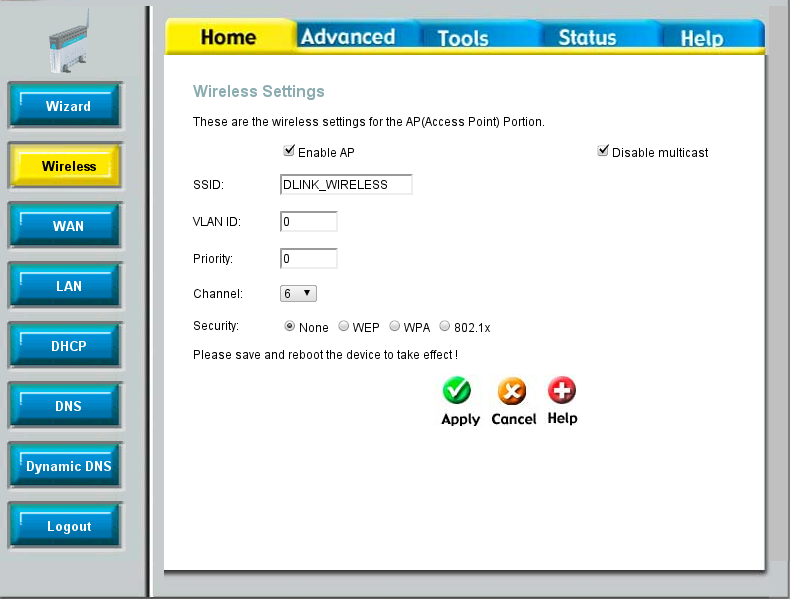The height and width of the screenshot is (599, 790).
Task: Select the WPA security option
Action: coord(394,326)
